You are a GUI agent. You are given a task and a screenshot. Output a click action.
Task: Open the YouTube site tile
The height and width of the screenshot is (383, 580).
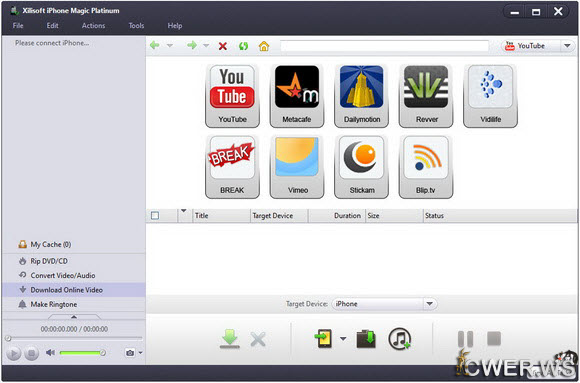[x=232, y=96]
